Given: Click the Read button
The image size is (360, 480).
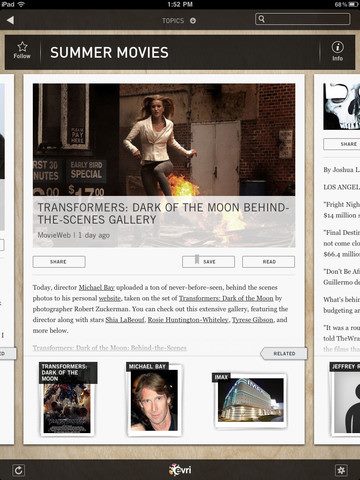Looking at the screenshot, I should pos(269,262).
